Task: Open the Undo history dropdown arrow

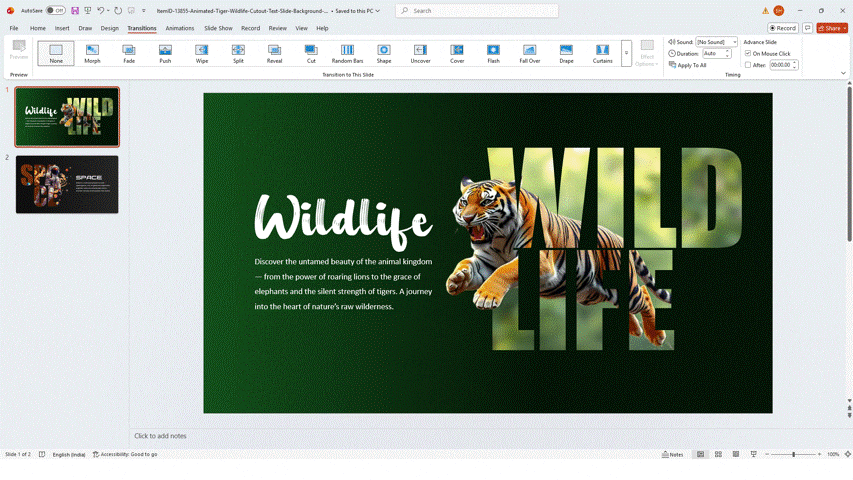Action: pyautogui.click(x=108, y=10)
